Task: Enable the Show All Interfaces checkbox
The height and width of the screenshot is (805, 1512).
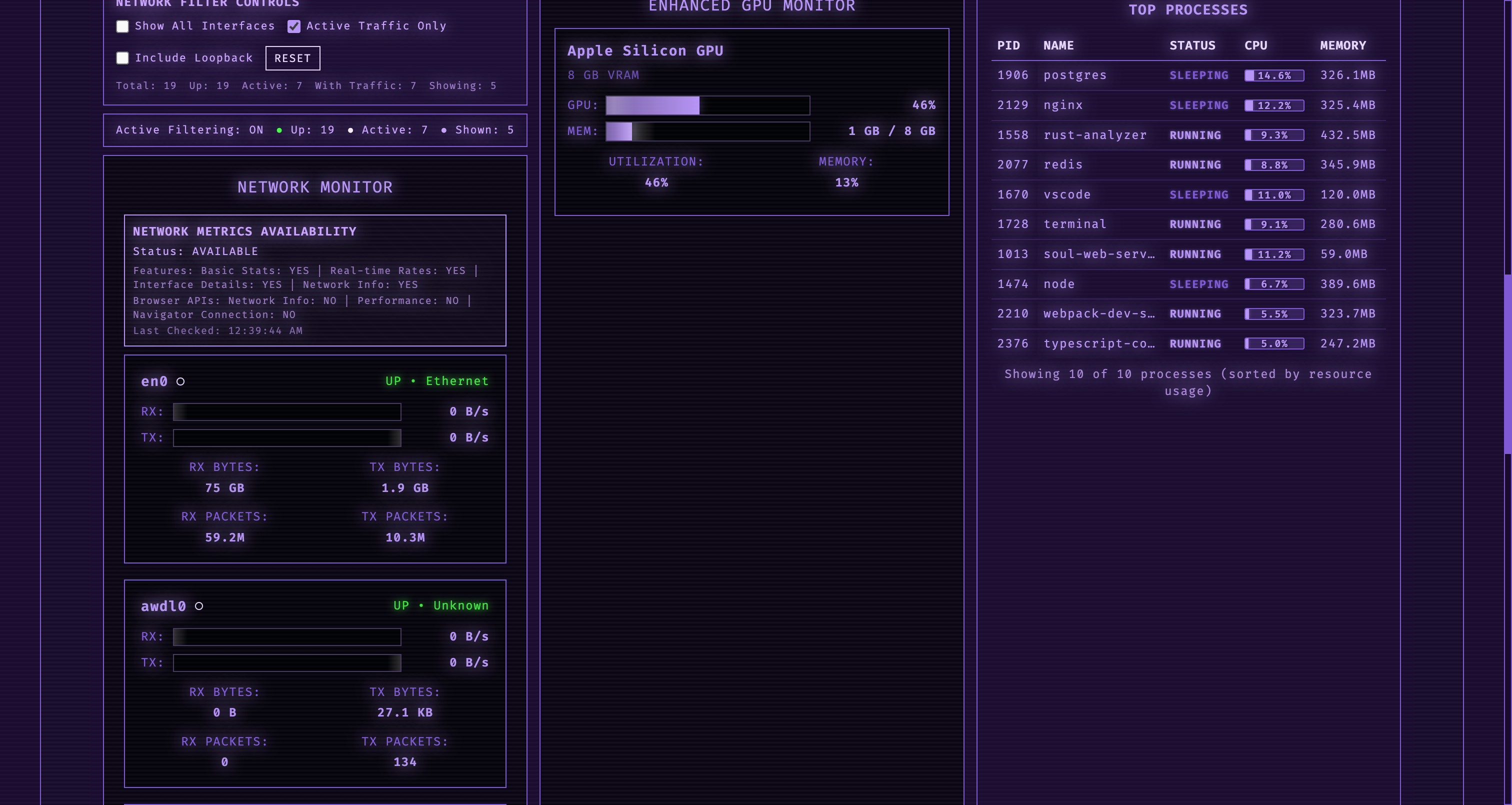Action: pyautogui.click(x=122, y=26)
